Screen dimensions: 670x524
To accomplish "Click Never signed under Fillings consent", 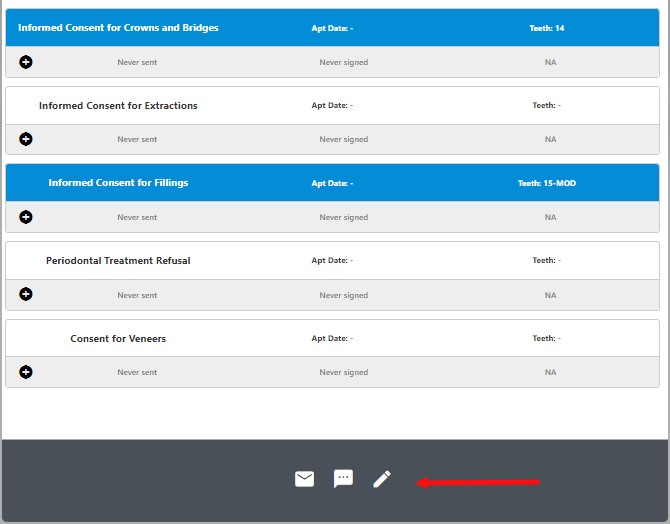I will (344, 218).
